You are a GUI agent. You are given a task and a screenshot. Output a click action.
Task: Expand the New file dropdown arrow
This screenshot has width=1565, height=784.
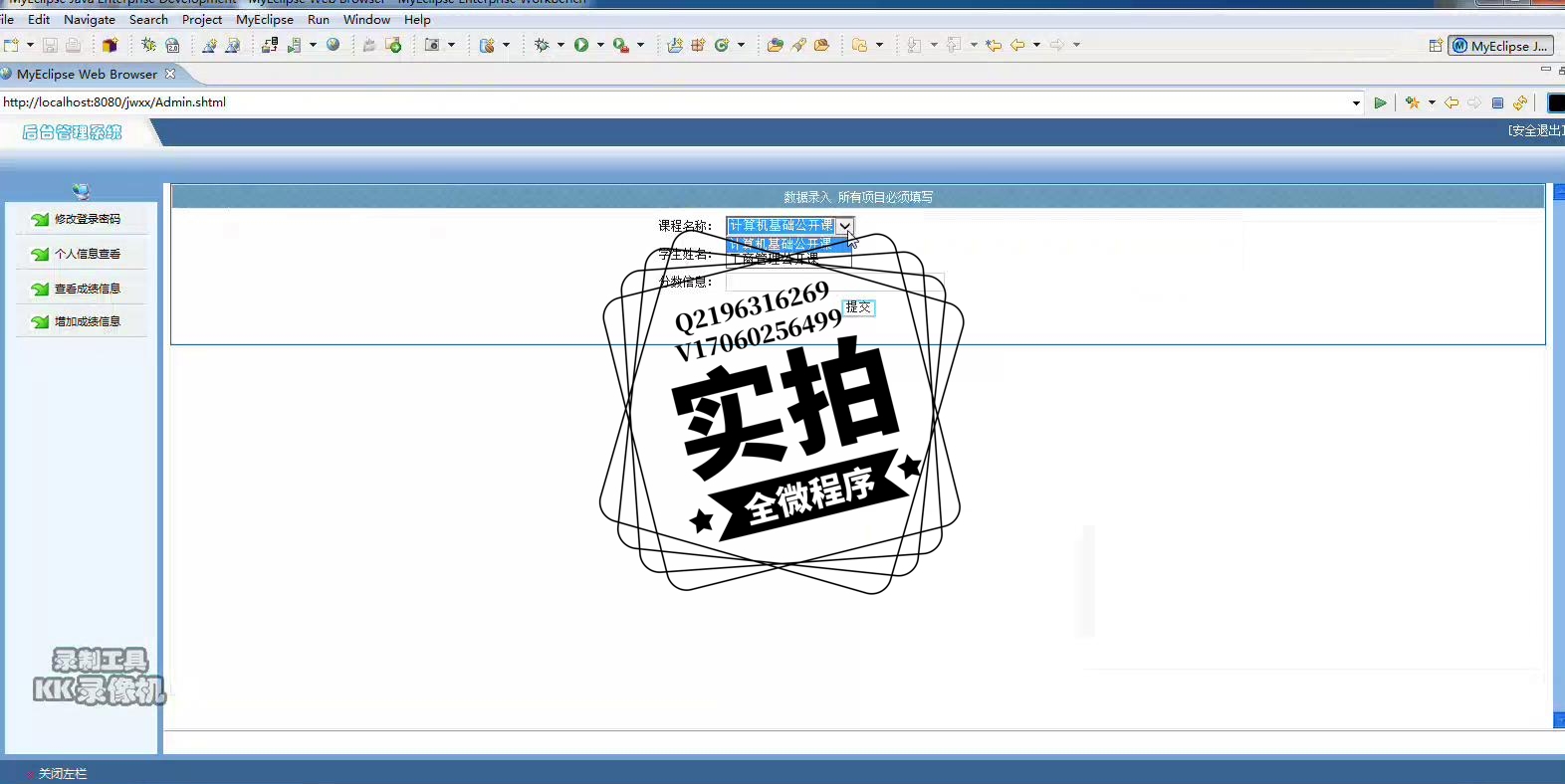click(x=30, y=45)
